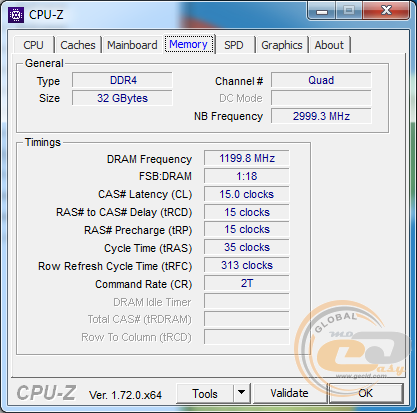Select the 32 GBytes size value

coord(122,98)
